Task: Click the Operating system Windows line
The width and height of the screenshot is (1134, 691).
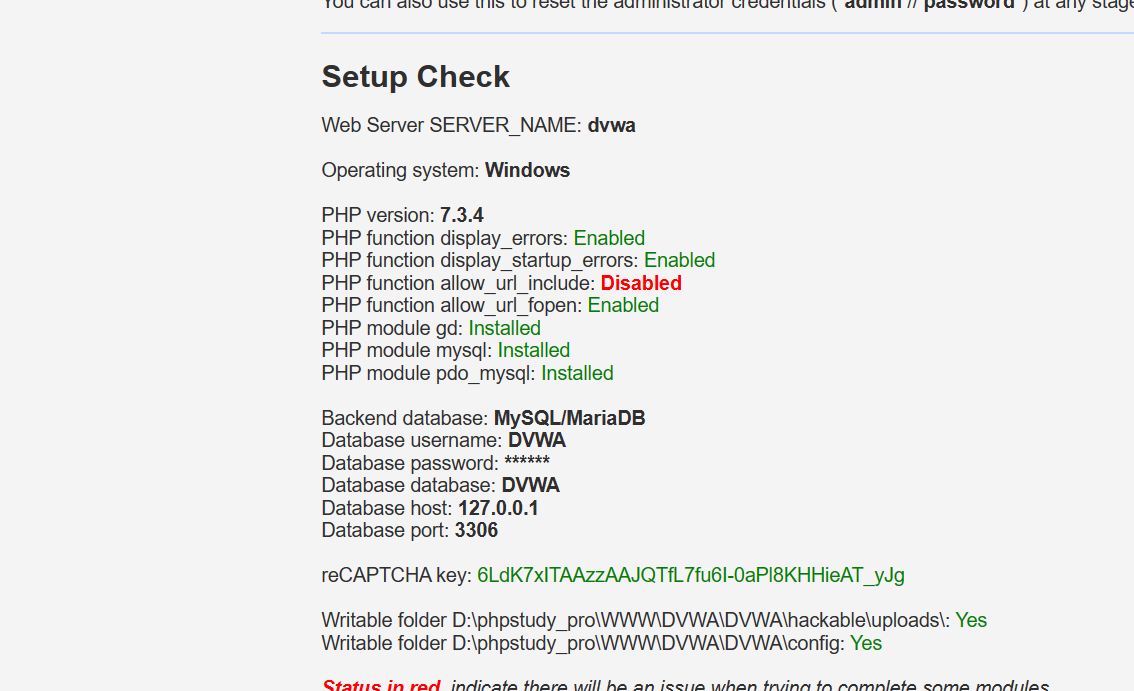Action: tap(446, 170)
